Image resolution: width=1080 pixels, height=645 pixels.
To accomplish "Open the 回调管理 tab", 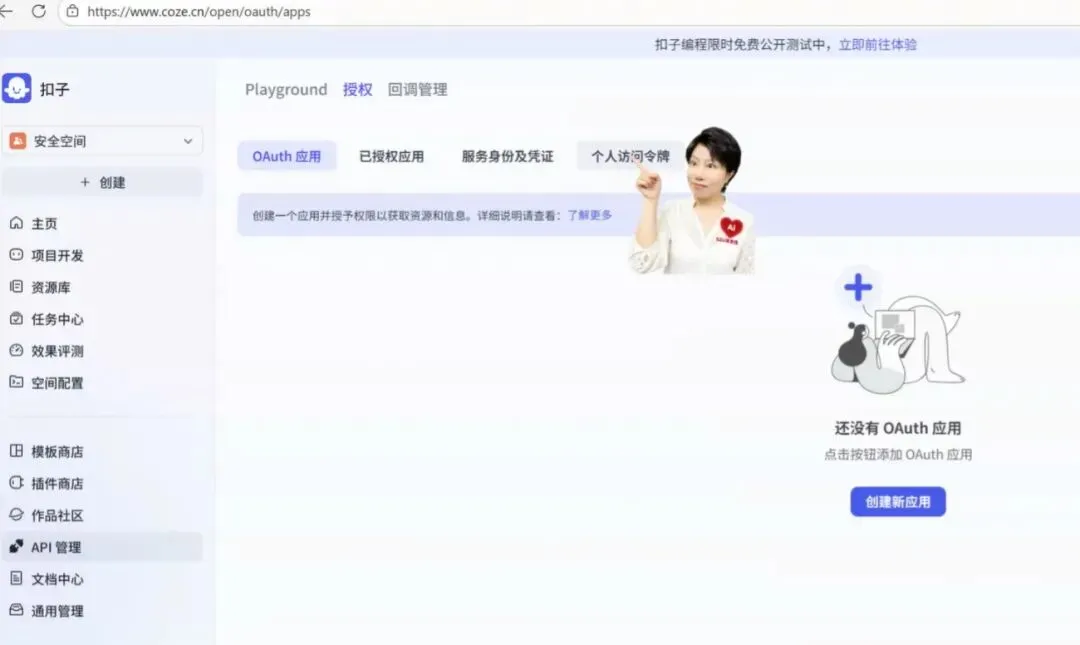I will click(x=417, y=90).
